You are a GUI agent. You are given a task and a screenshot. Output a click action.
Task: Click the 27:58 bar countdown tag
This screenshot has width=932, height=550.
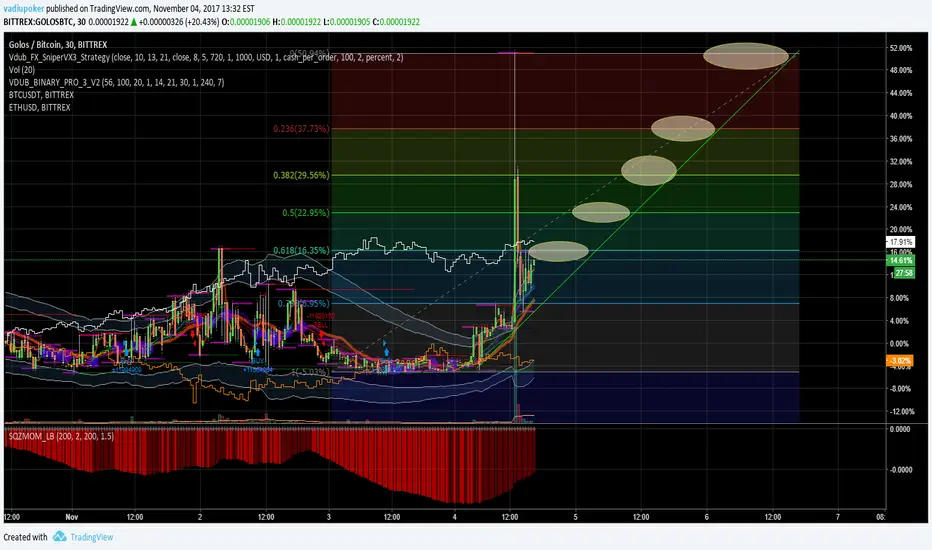pos(903,273)
